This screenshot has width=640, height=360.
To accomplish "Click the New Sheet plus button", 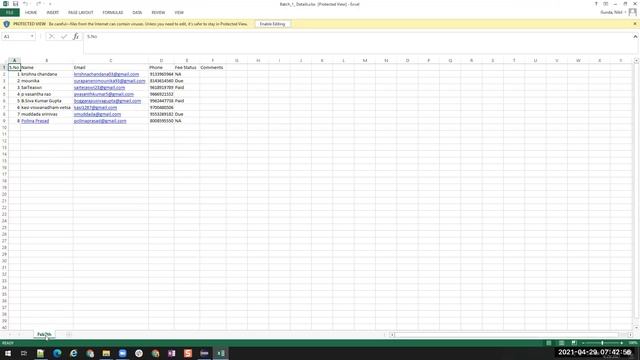I will pos(69,334).
